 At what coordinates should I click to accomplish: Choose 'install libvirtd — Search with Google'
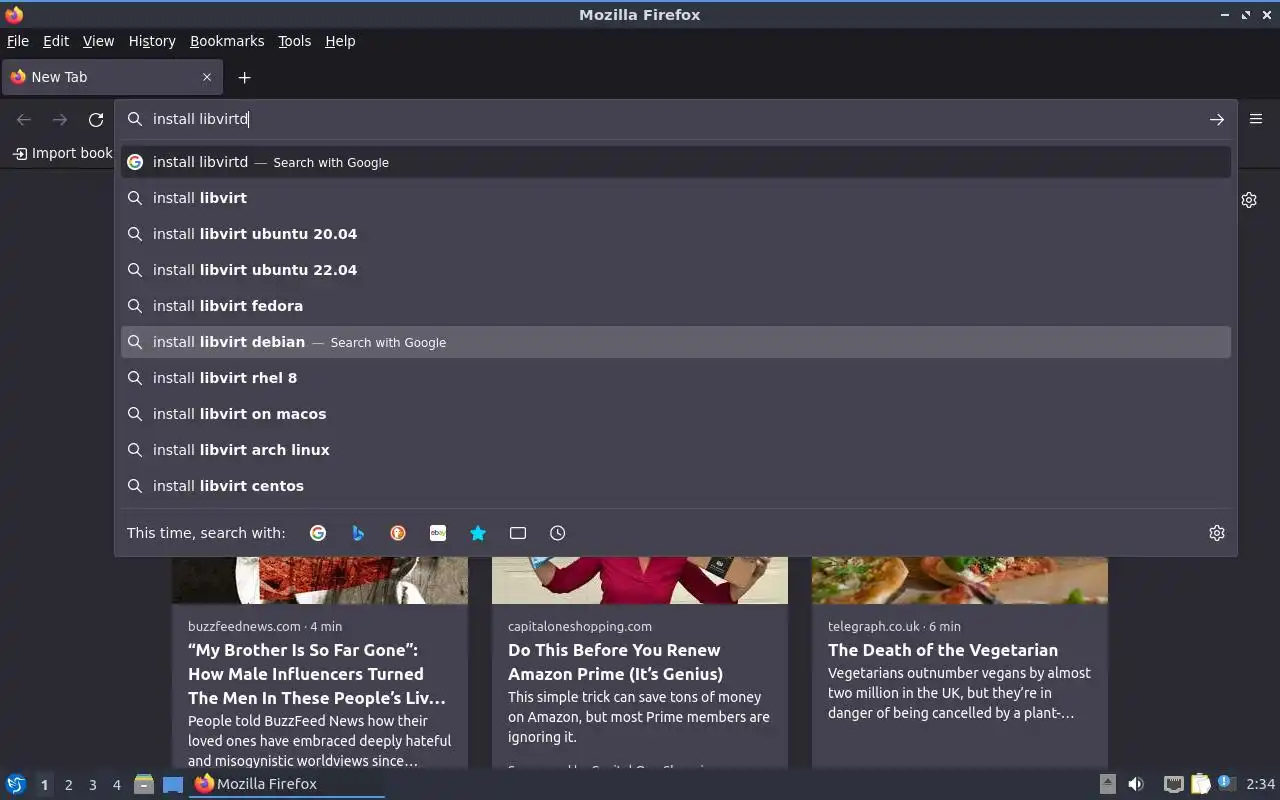pos(676,162)
